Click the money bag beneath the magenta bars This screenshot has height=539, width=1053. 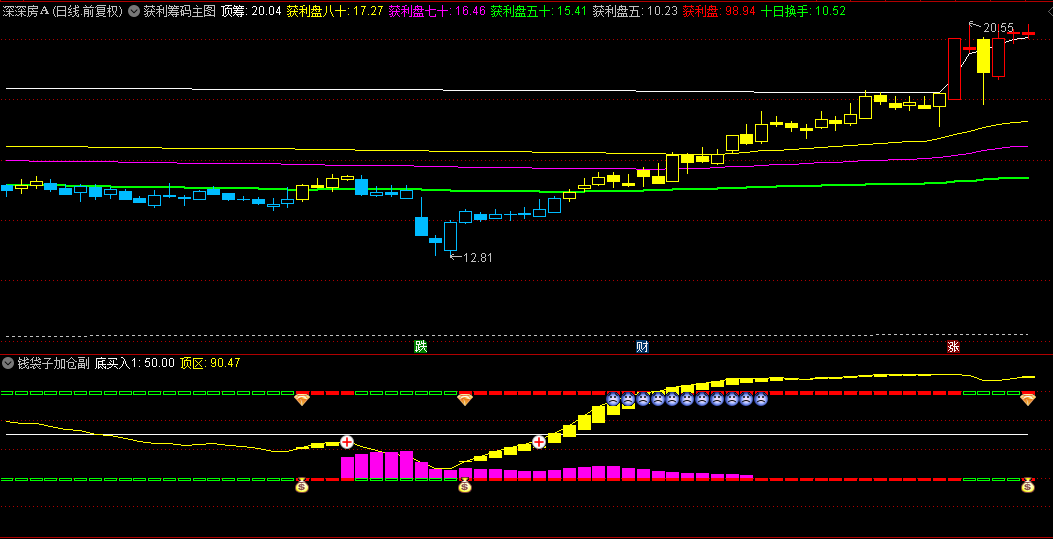coord(465,485)
